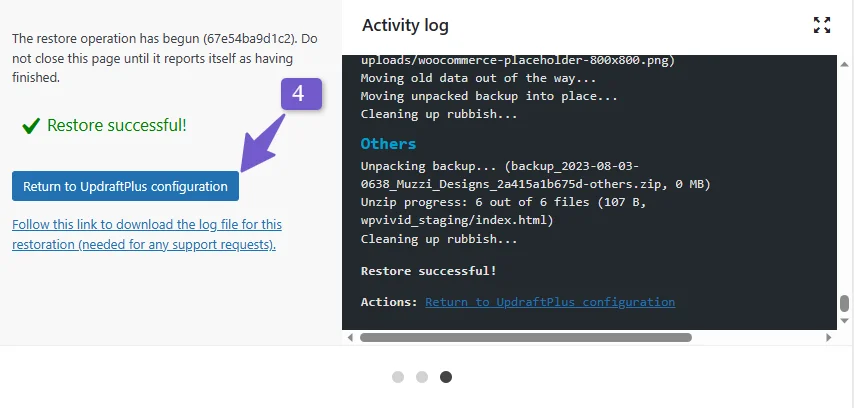This screenshot has width=854, height=408.
Task: Click the 'Actions:' label in log
Action: 389,302
